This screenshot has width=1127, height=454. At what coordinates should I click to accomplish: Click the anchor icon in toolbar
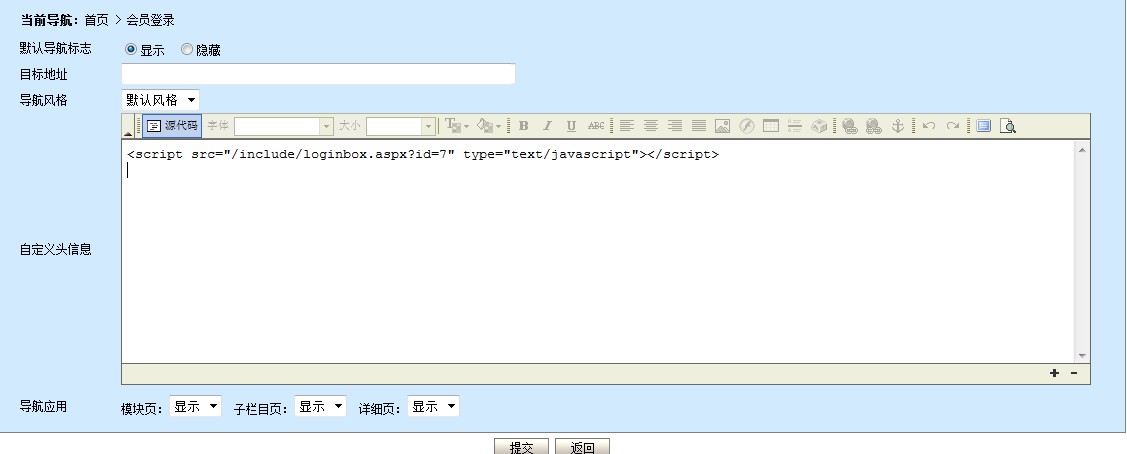coord(897,126)
